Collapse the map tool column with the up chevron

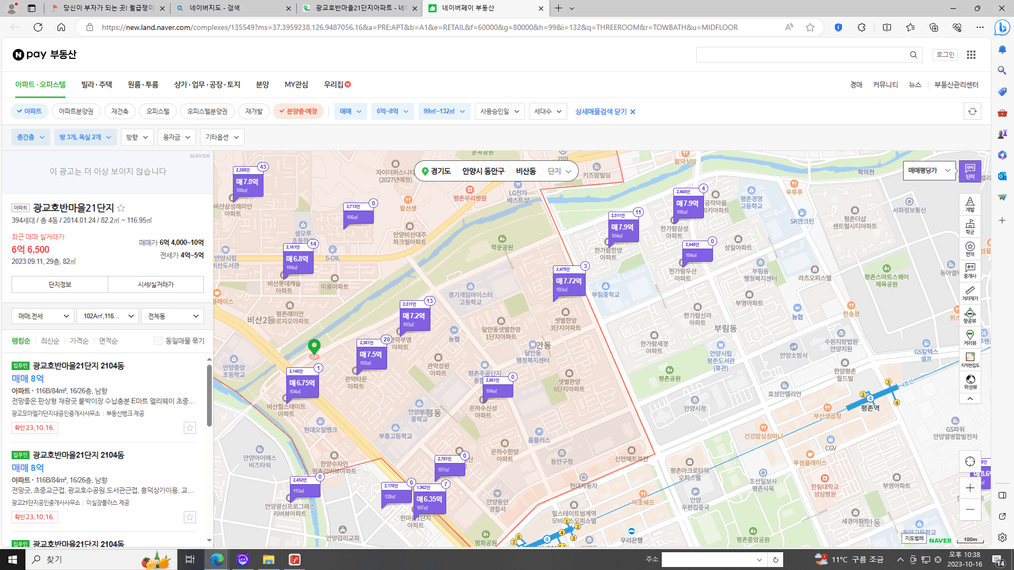(x=969, y=399)
